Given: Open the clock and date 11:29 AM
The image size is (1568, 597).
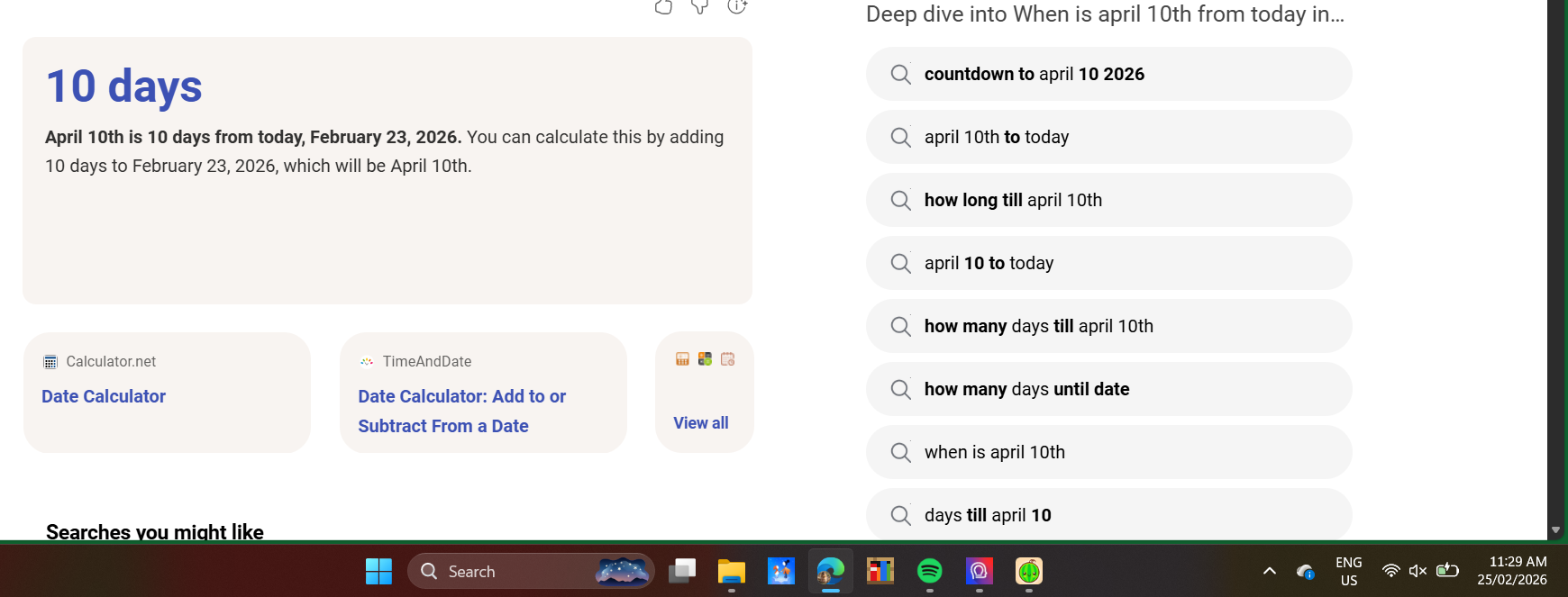Looking at the screenshot, I should pyautogui.click(x=1512, y=571).
